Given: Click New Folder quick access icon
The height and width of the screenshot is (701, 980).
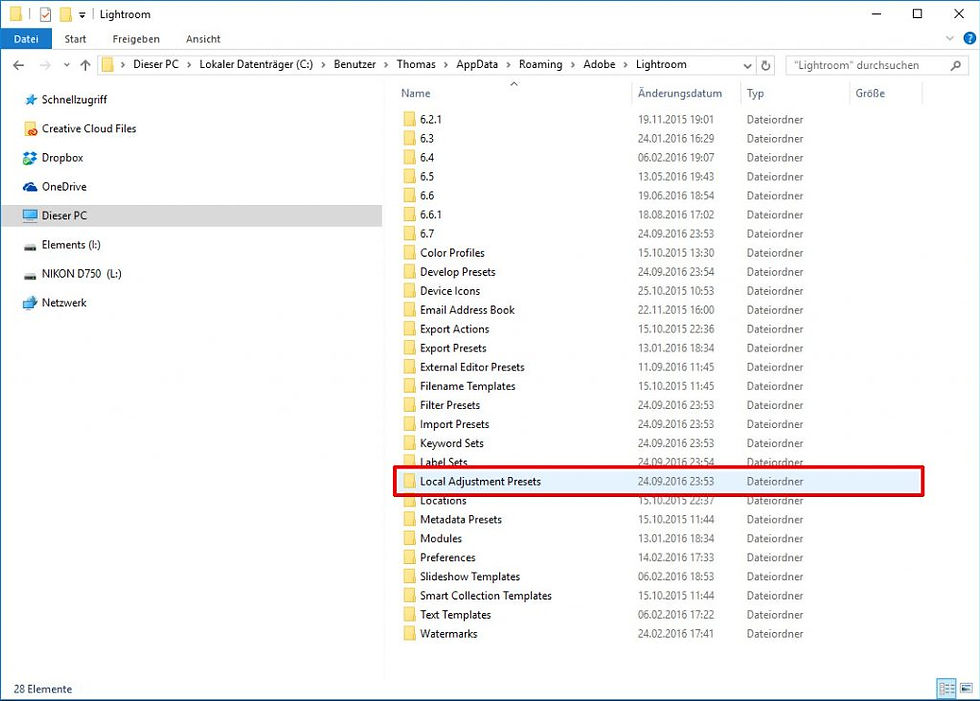Looking at the screenshot, I should coord(65,14).
